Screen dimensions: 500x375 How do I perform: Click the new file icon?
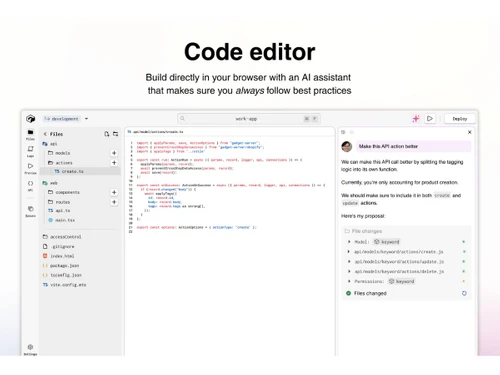[107, 134]
